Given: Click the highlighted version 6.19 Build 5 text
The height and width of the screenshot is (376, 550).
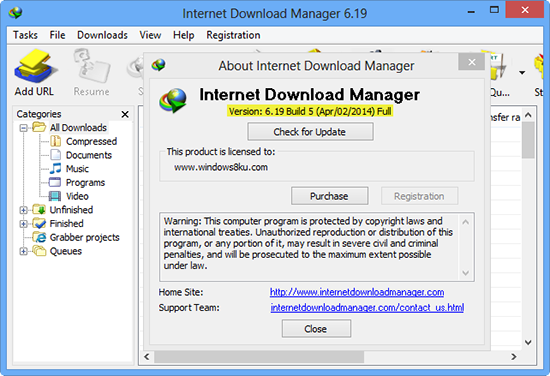Looking at the screenshot, I should 310,112.
